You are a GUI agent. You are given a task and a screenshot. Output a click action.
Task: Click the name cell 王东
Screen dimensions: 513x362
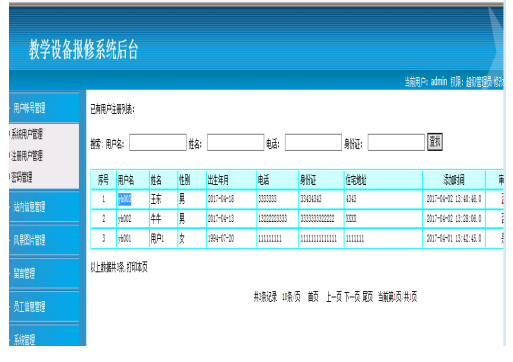[x=156, y=199]
